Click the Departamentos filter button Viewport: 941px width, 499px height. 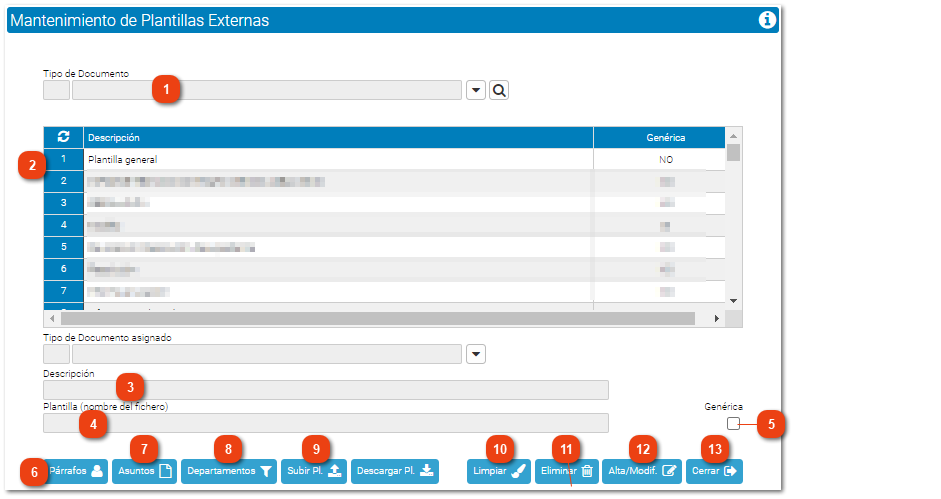[229, 471]
